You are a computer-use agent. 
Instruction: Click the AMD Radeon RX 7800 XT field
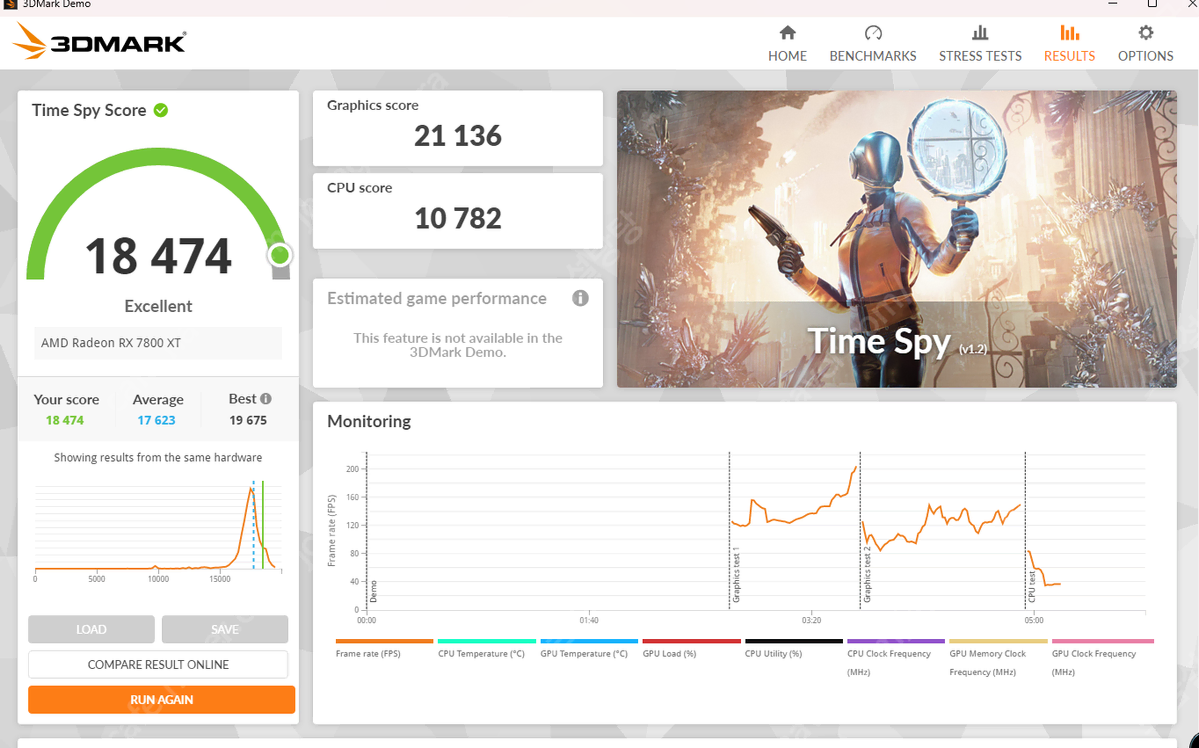(x=158, y=343)
